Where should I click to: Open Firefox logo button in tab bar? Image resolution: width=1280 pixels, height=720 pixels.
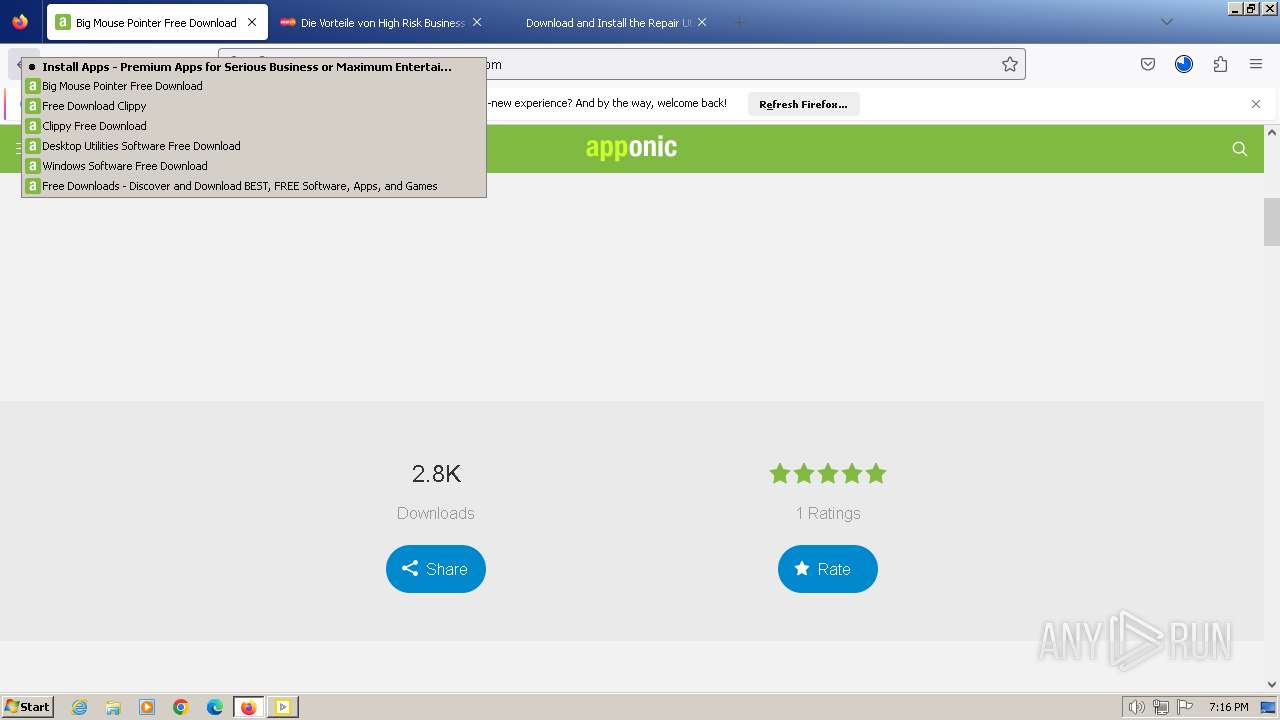[x=20, y=22]
